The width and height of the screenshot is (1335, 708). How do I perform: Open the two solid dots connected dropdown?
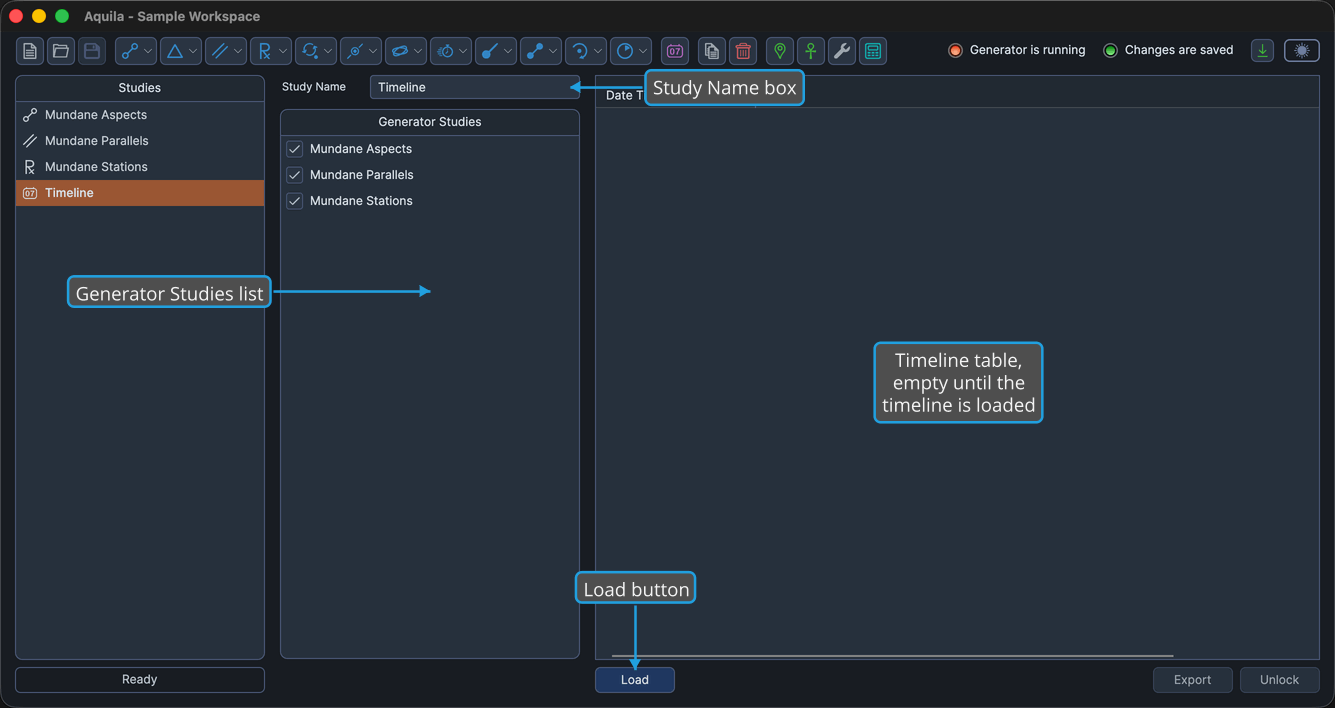(x=541, y=51)
